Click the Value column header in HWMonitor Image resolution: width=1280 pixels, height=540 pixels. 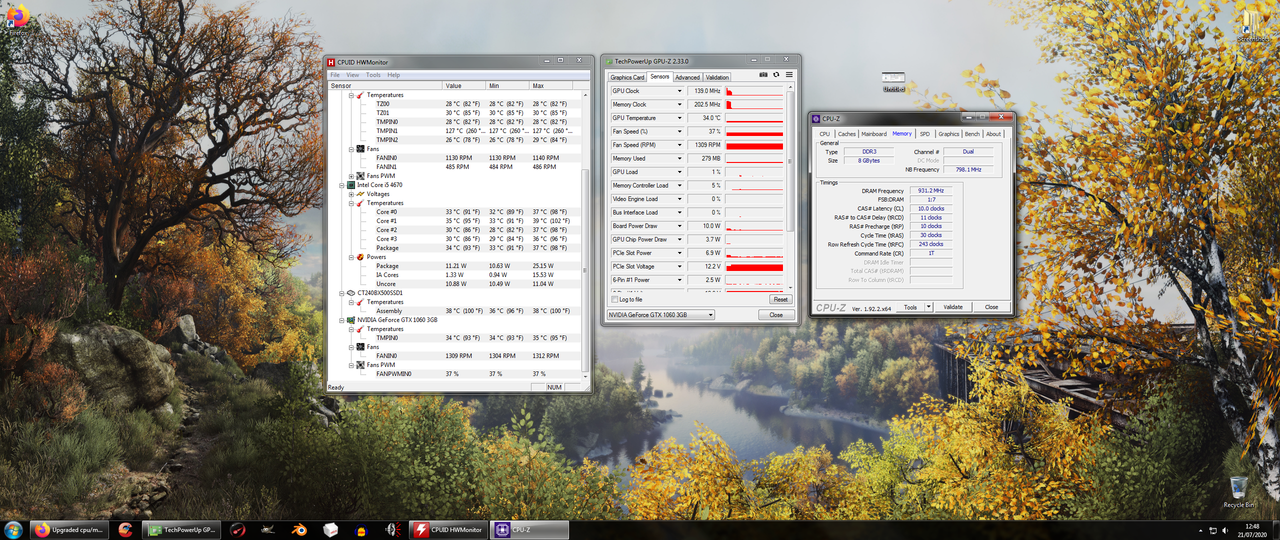(464, 86)
